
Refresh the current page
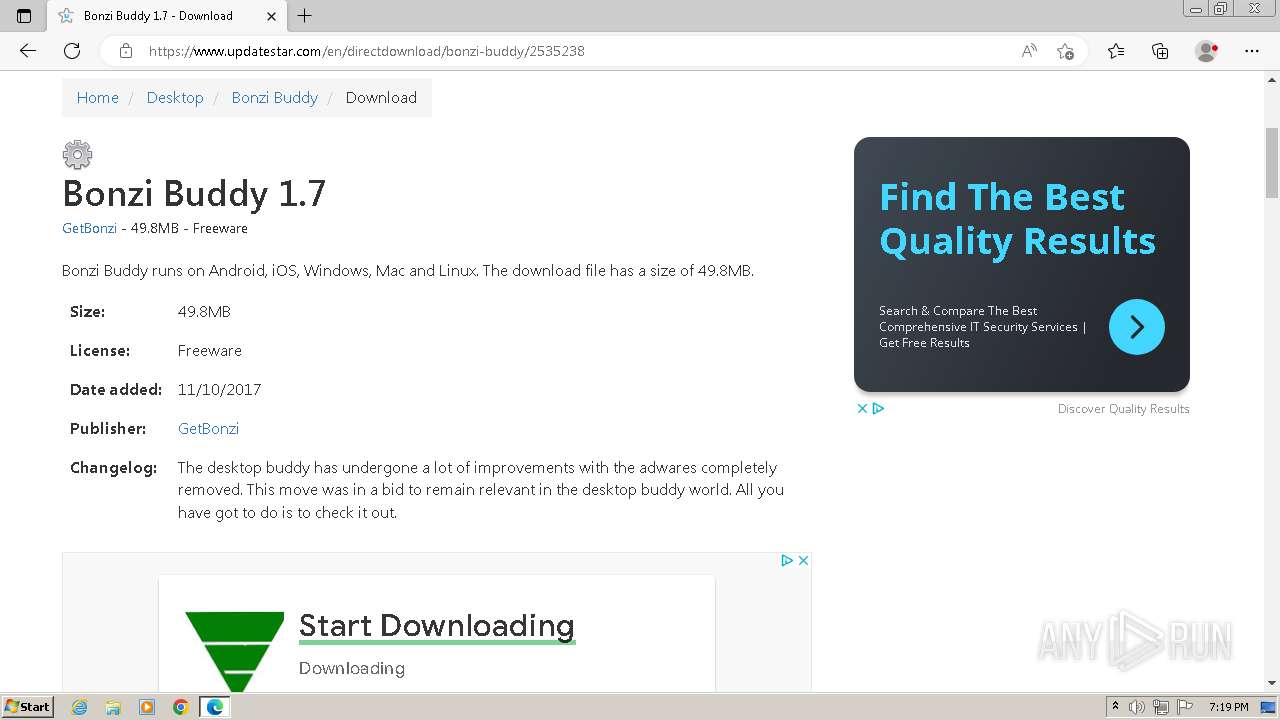[72, 51]
